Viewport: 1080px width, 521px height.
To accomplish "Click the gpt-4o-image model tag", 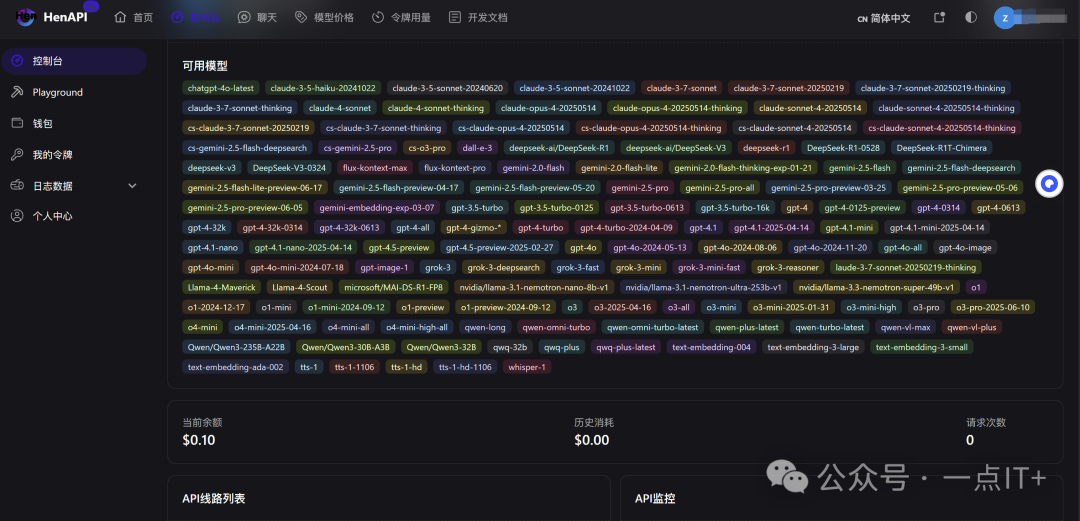I will coord(966,248).
